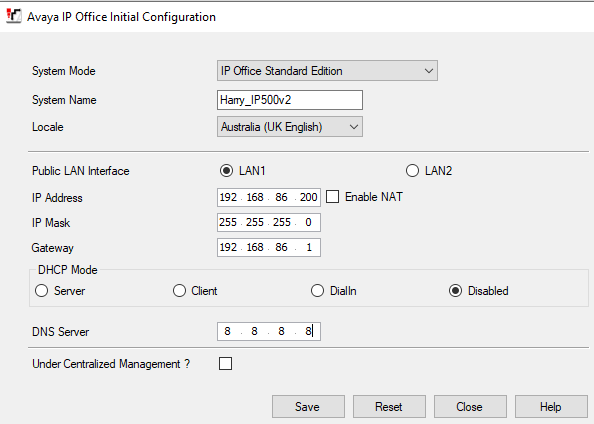Click the IP Address first octet field
The width and height of the screenshot is (594, 424).
coord(228,197)
